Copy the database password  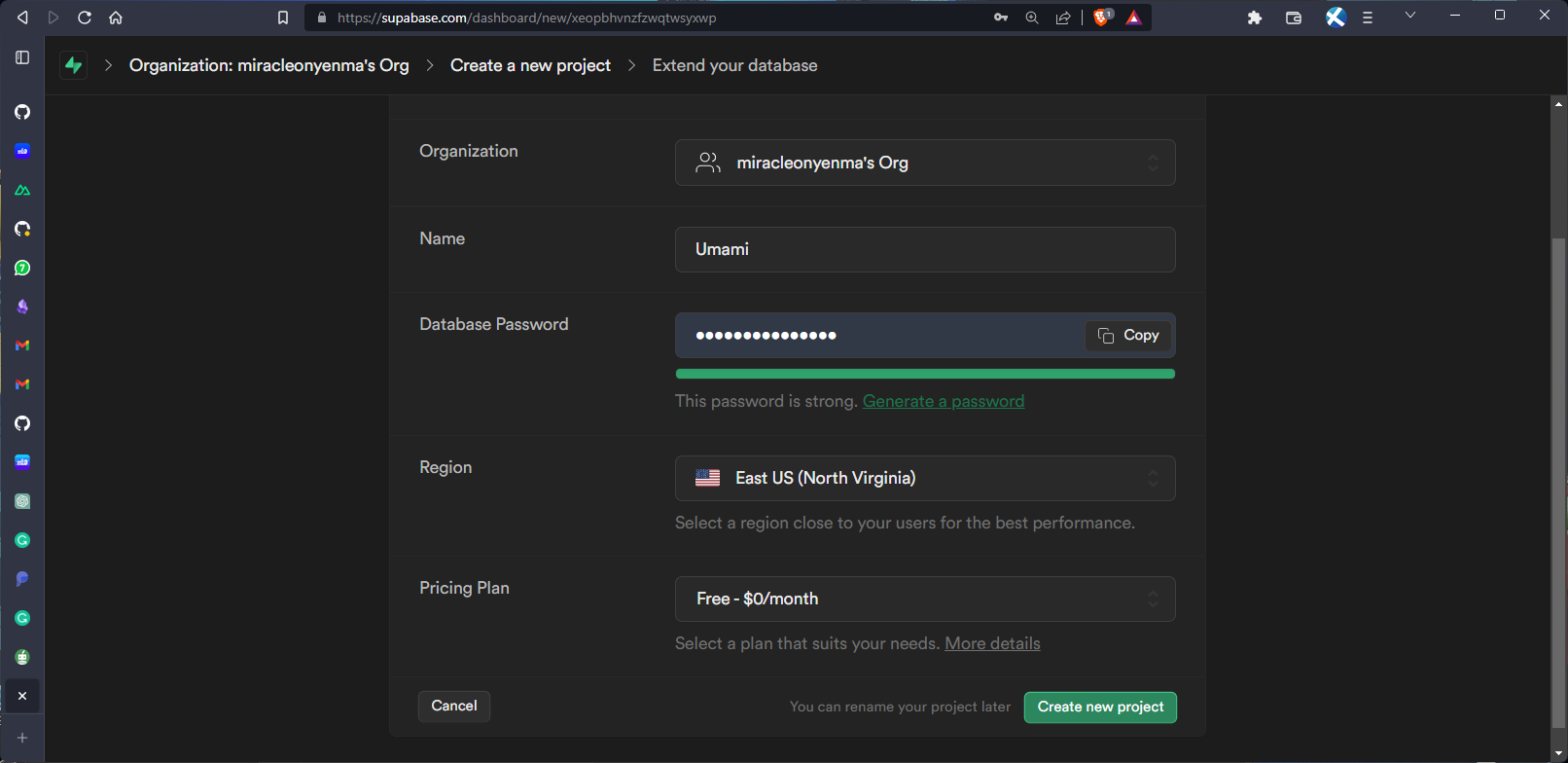tap(1128, 336)
